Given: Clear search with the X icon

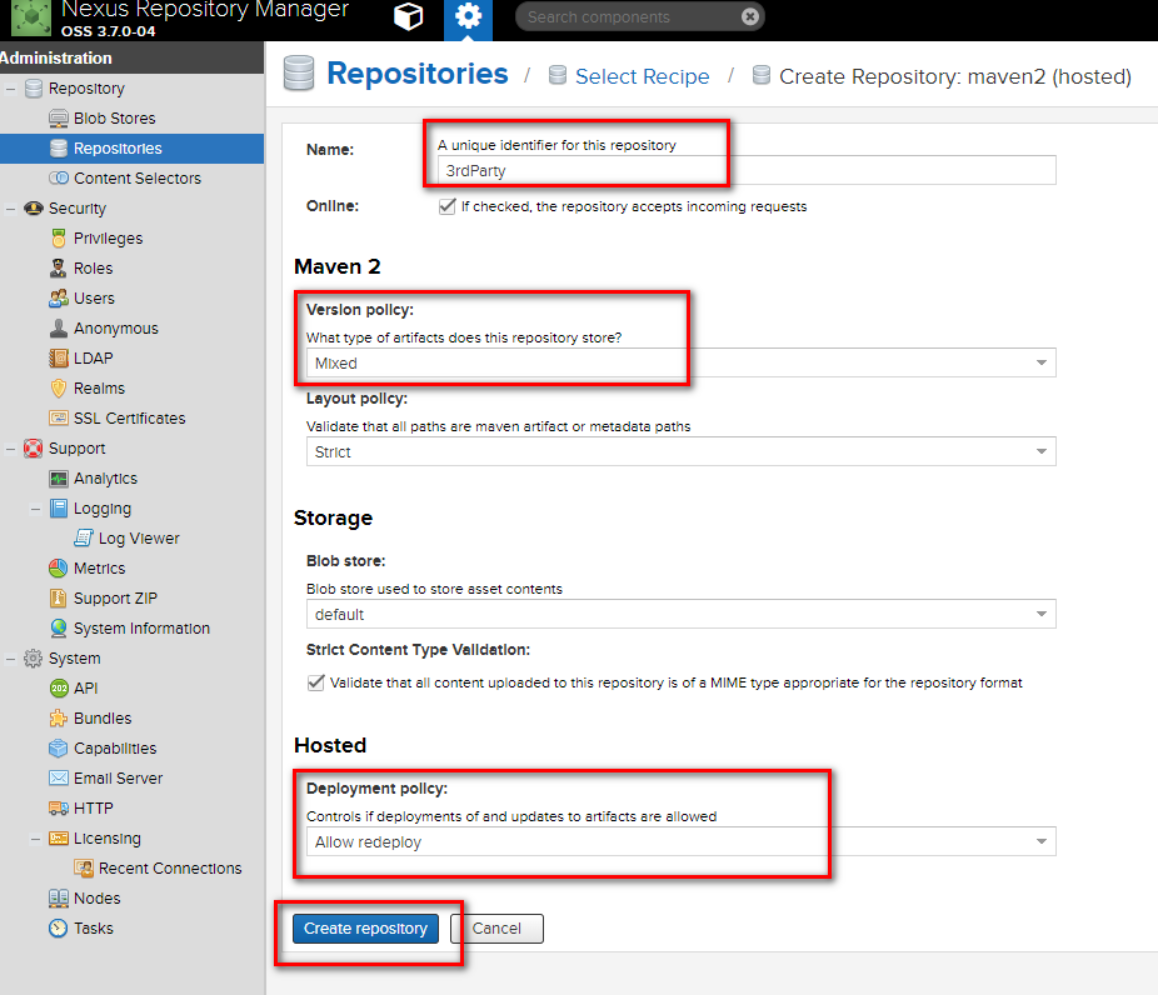Looking at the screenshot, I should pos(750,17).
